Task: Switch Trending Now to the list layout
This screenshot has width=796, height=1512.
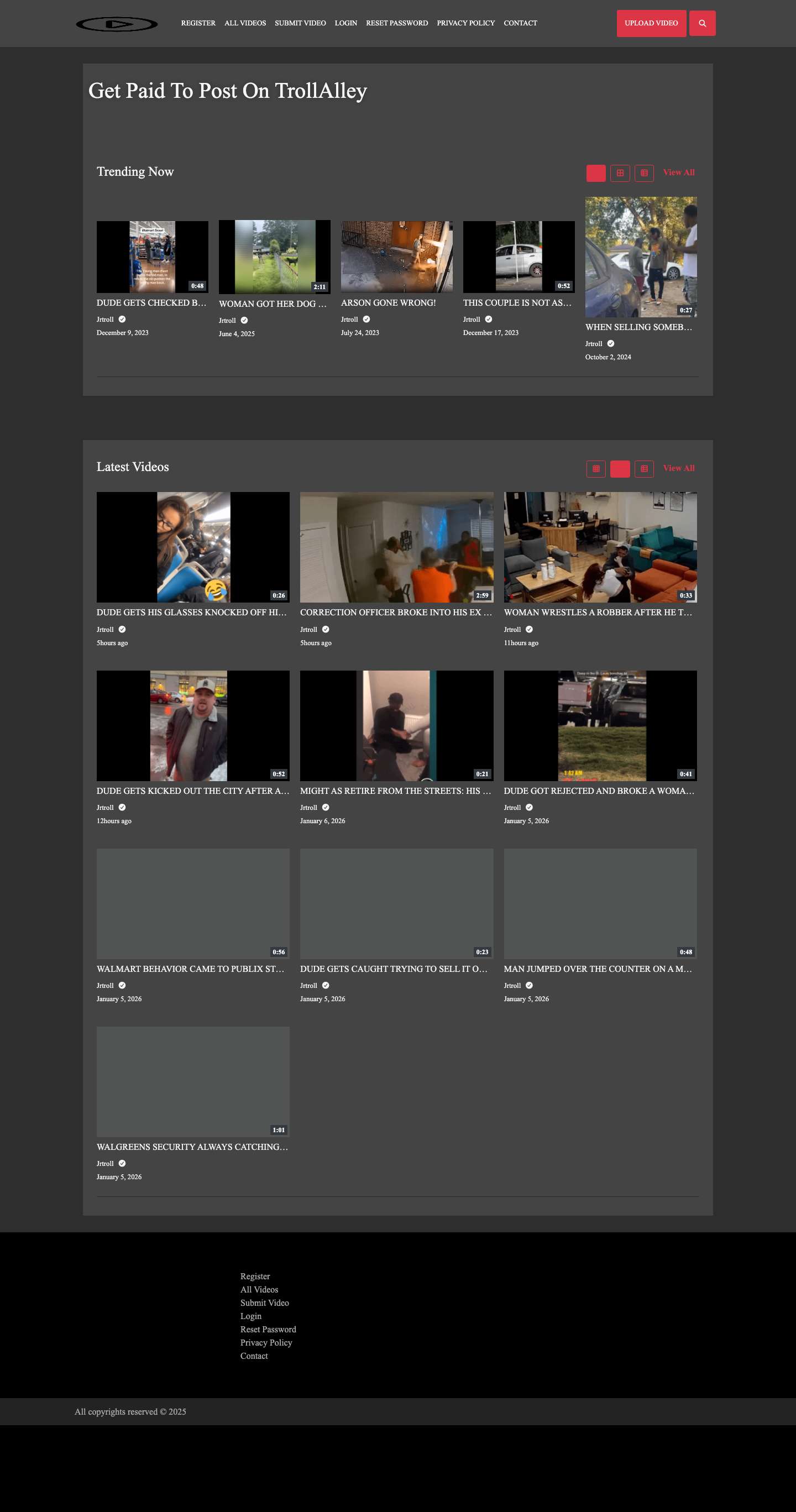Action: [x=644, y=173]
